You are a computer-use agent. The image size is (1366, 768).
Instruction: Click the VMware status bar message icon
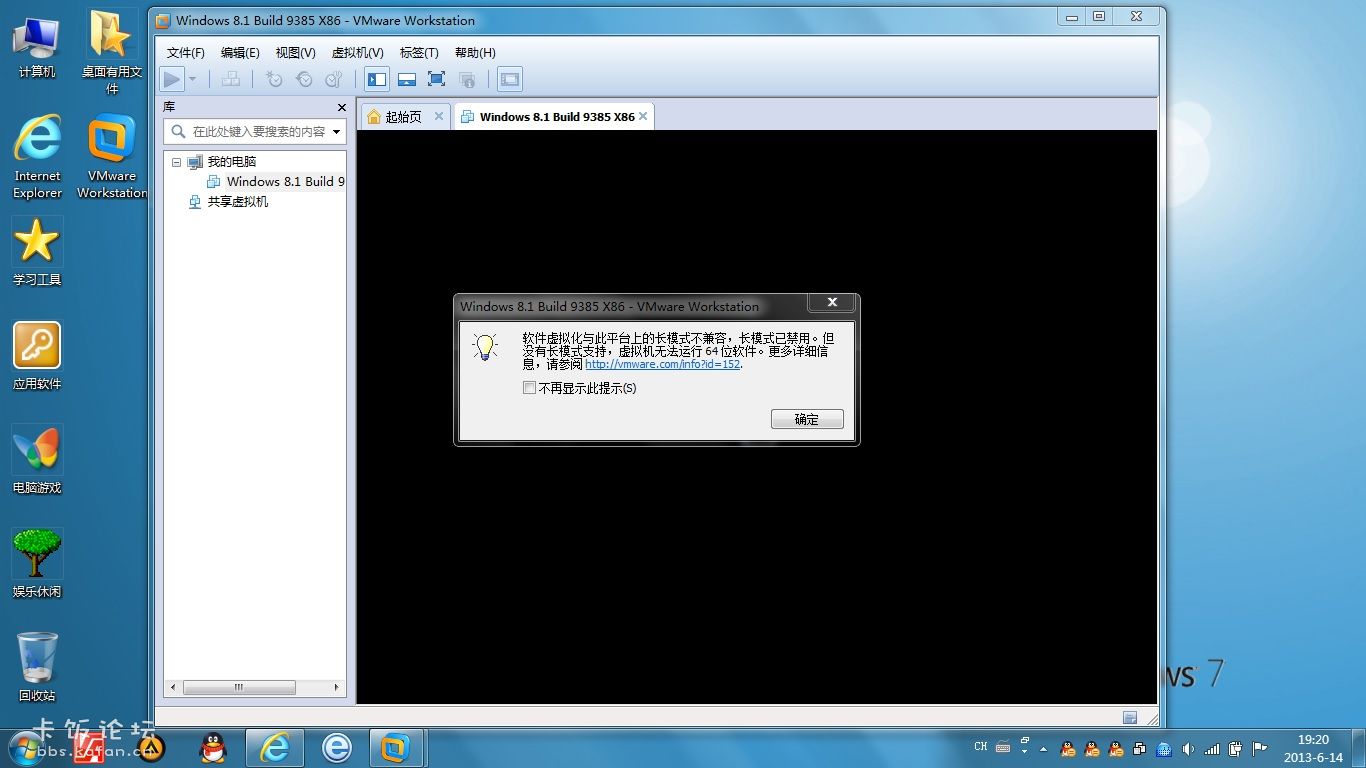[x=1130, y=717]
